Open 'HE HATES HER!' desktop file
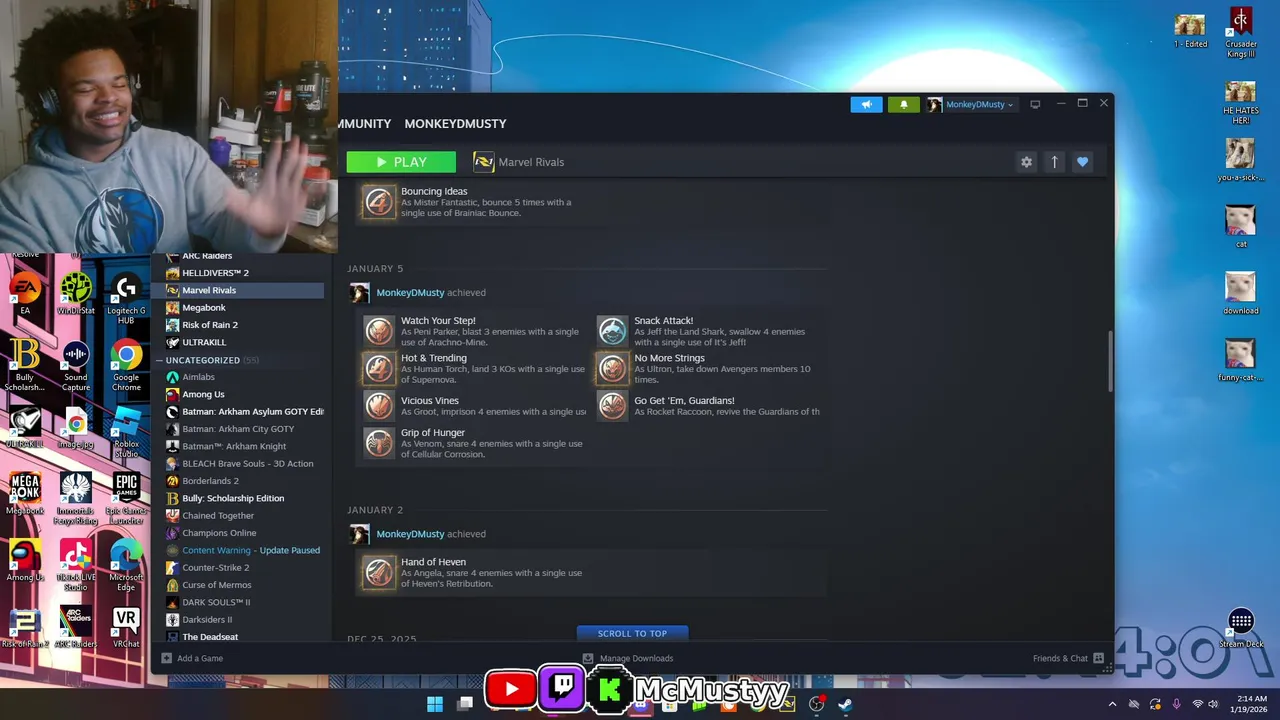This screenshot has width=1280, height=720. pyautogui.click(x=1241, y=103)
